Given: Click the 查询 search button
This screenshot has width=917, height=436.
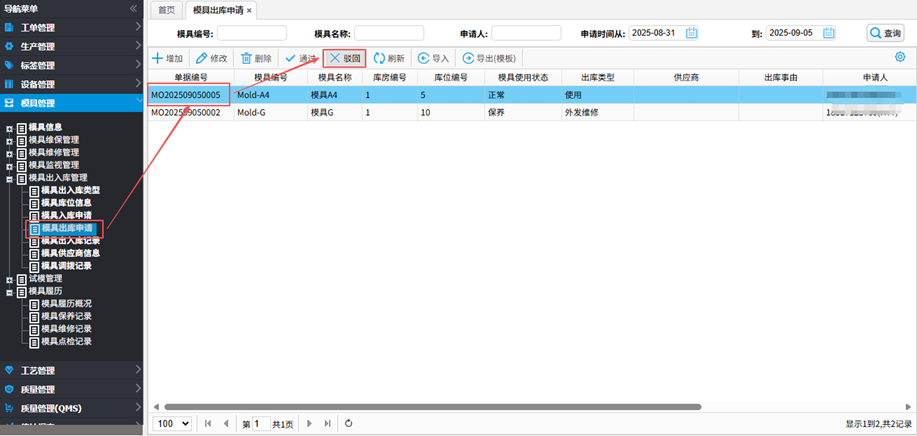Looking at the screenshot, I should [x=885, y=33].
